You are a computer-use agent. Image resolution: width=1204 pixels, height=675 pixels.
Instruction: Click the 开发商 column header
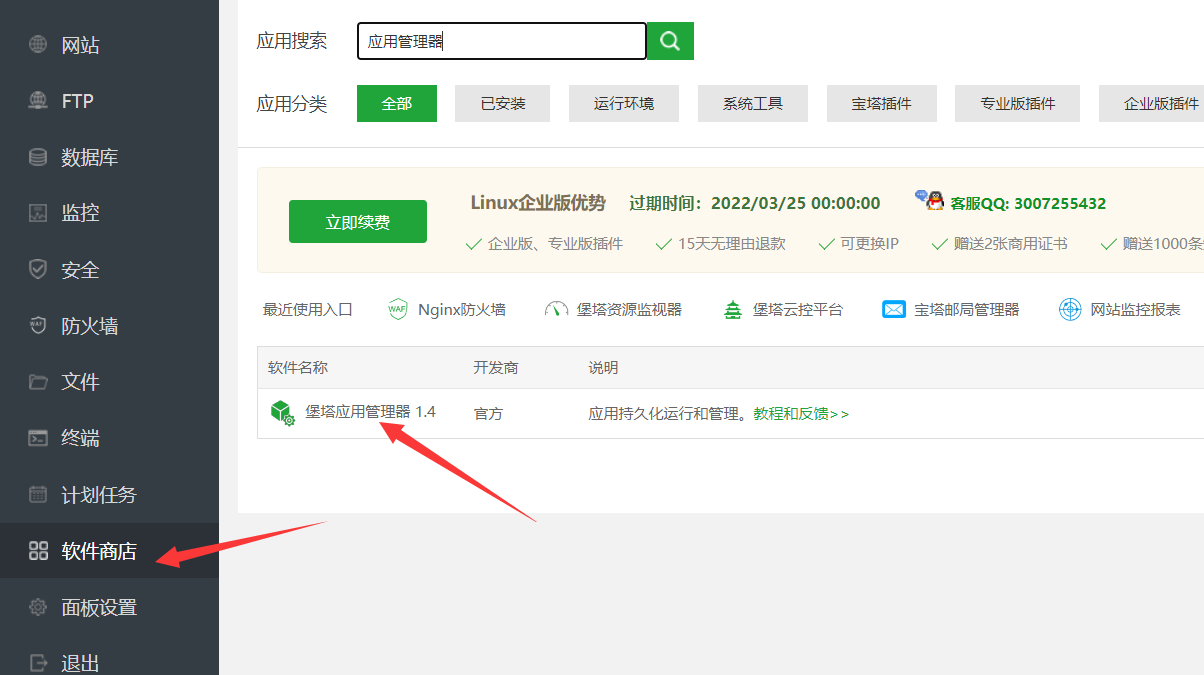496,367
